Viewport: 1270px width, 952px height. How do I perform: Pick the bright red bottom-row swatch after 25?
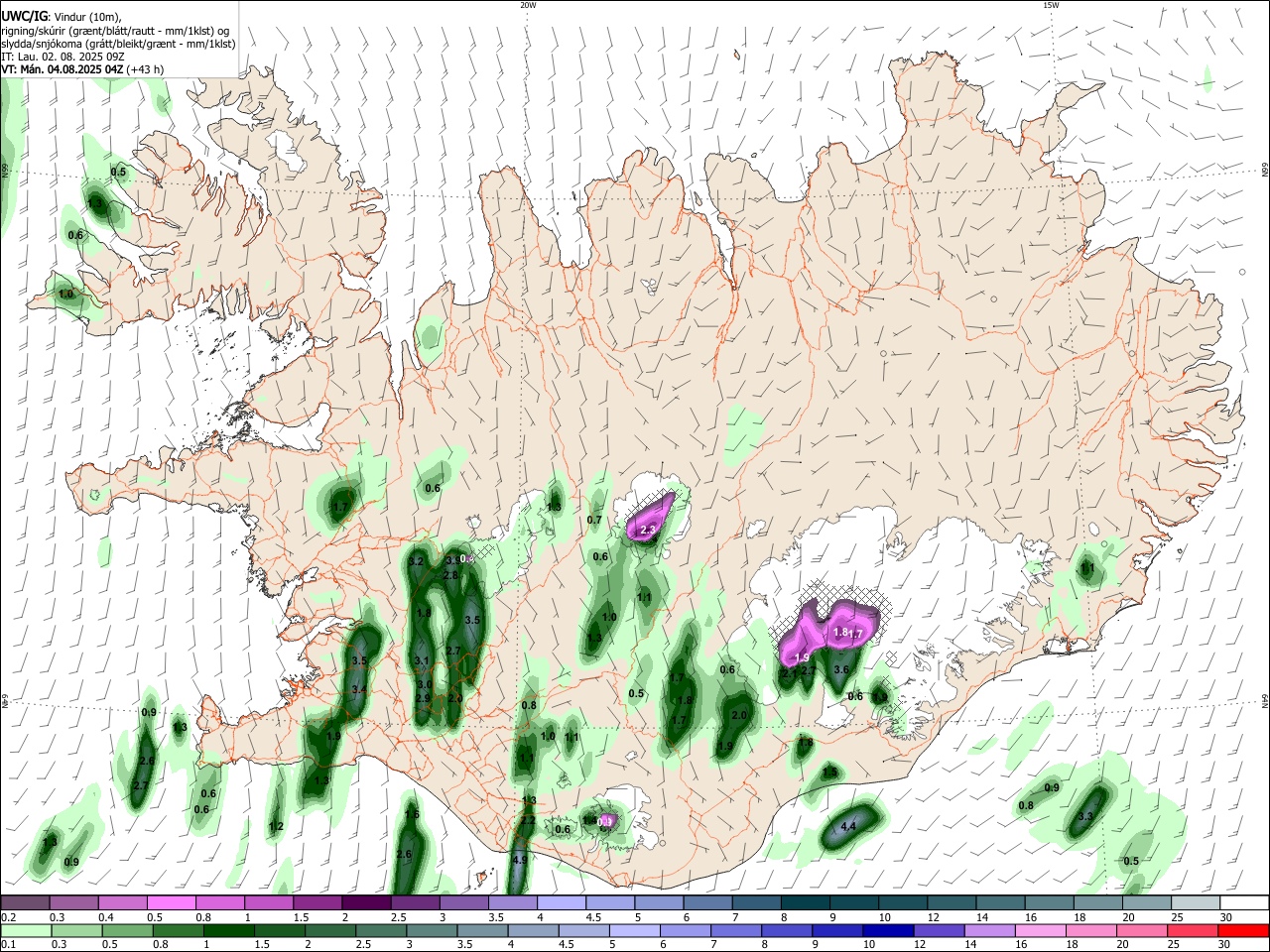[x=1243, y=930]
